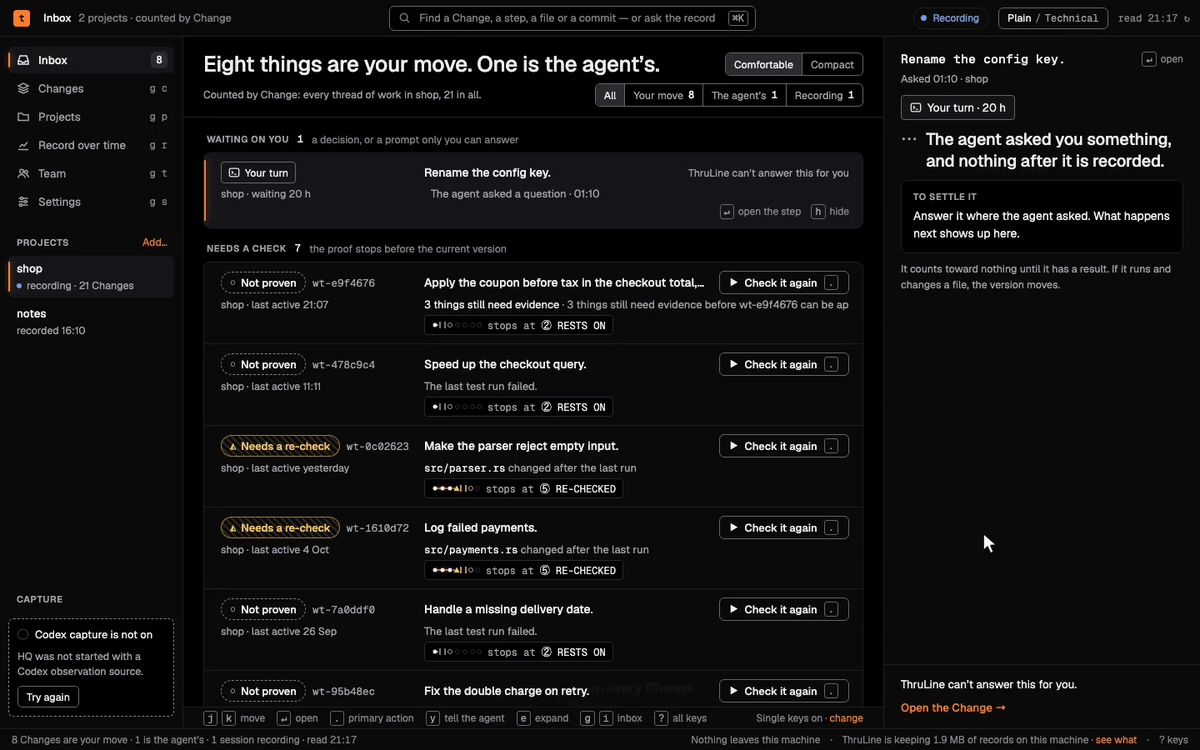Open Changes in the sidebar

90,89
